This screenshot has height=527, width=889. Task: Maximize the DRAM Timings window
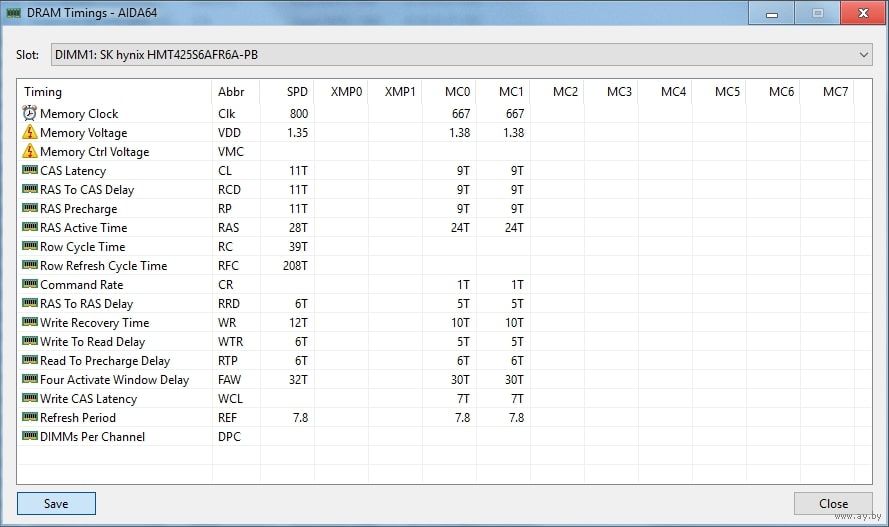(817, 14)
